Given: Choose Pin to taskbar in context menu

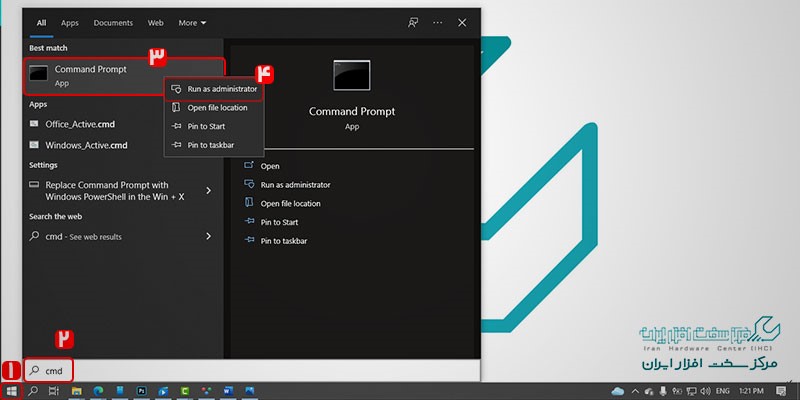Looking at the screenshot, I should click(x=214, y=145).
